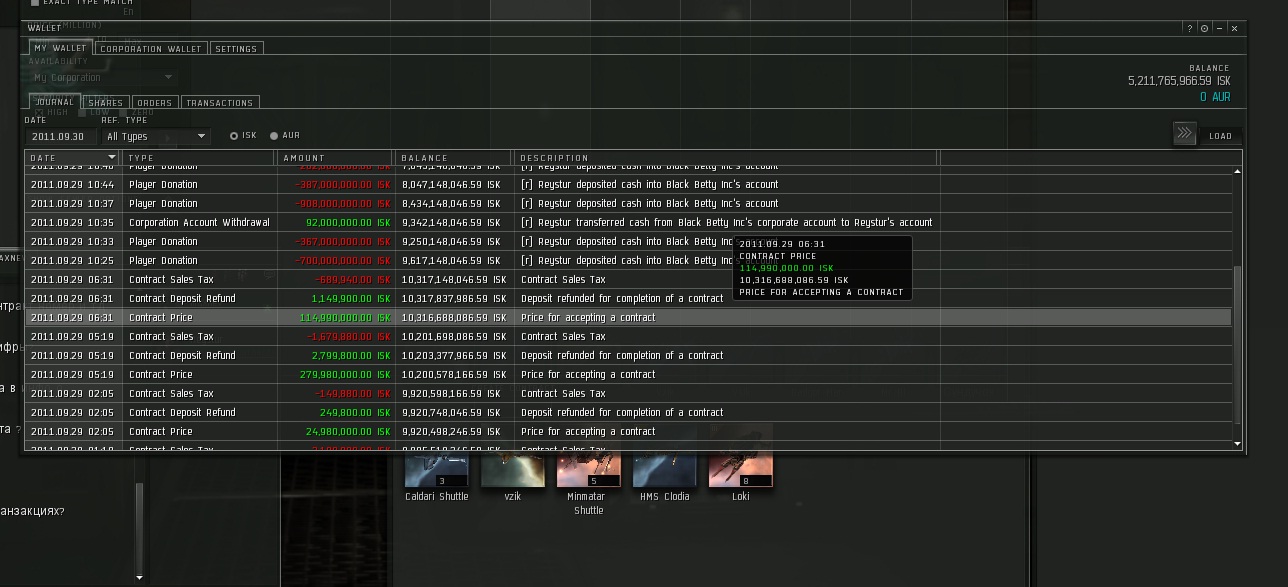Click the 0 AUR balance text

click(x=1215, y=97)
